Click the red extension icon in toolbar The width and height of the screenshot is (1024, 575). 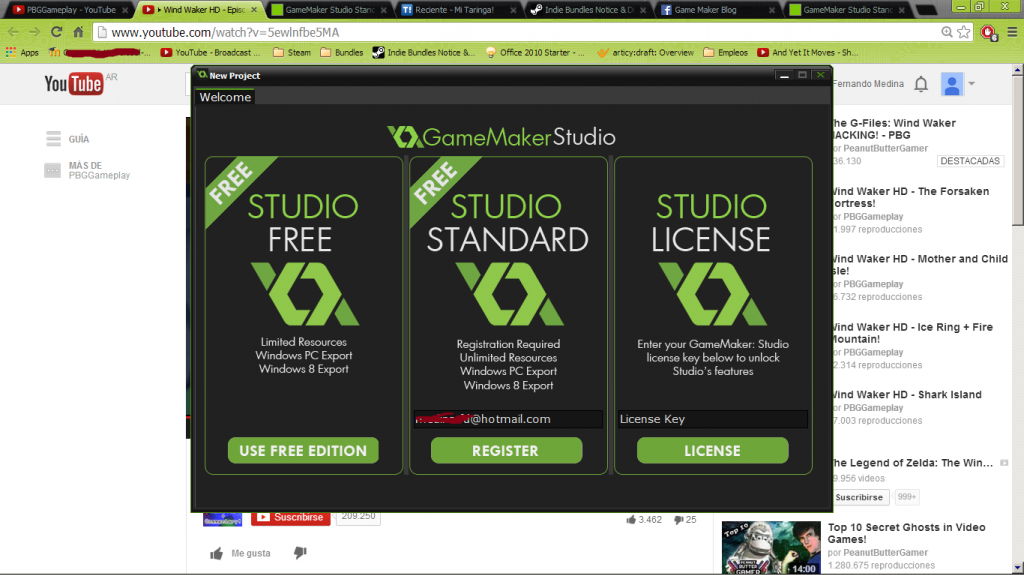click(x=989, y=33)
